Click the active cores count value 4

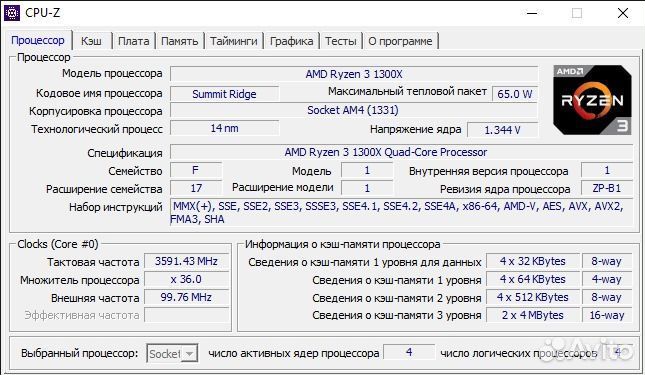point(409,352)
